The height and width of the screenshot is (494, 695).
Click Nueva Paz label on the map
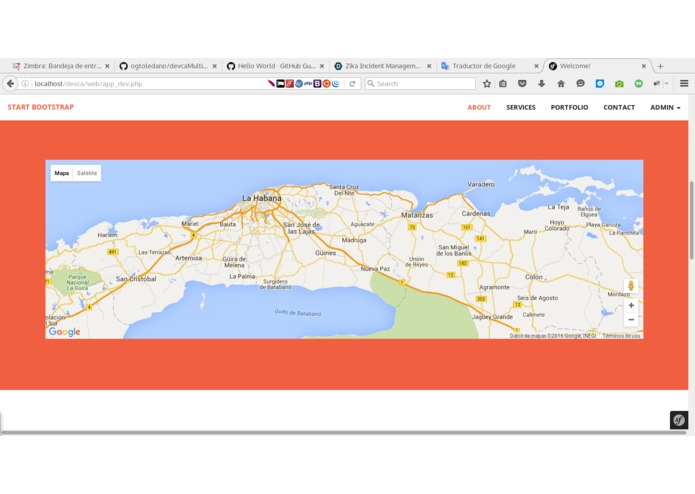coord(375,269)
